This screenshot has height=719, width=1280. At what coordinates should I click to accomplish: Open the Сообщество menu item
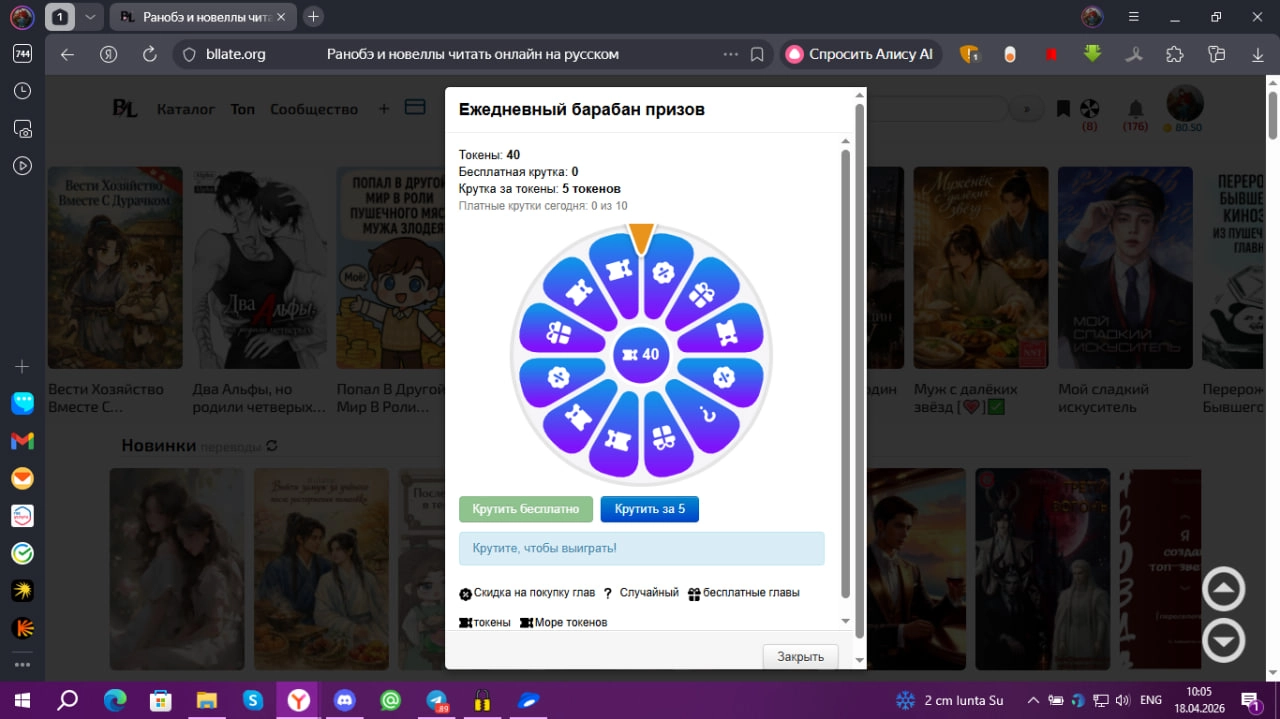coord(314,109)
